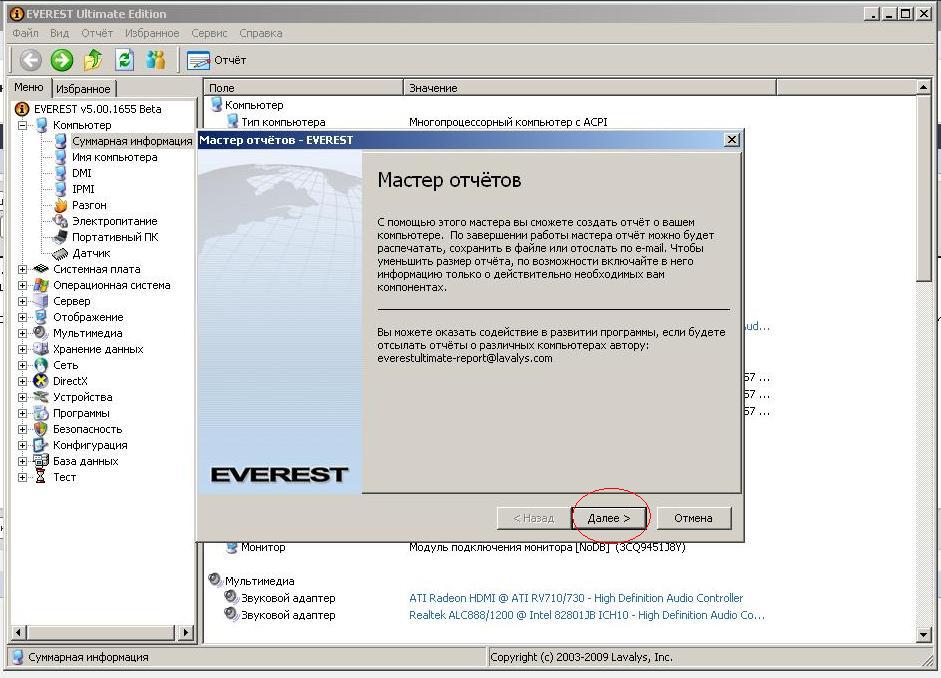The height and width of the screenshot is (678, 941).
Task: Click the Далее > button
Action: (x=609, y=518)
